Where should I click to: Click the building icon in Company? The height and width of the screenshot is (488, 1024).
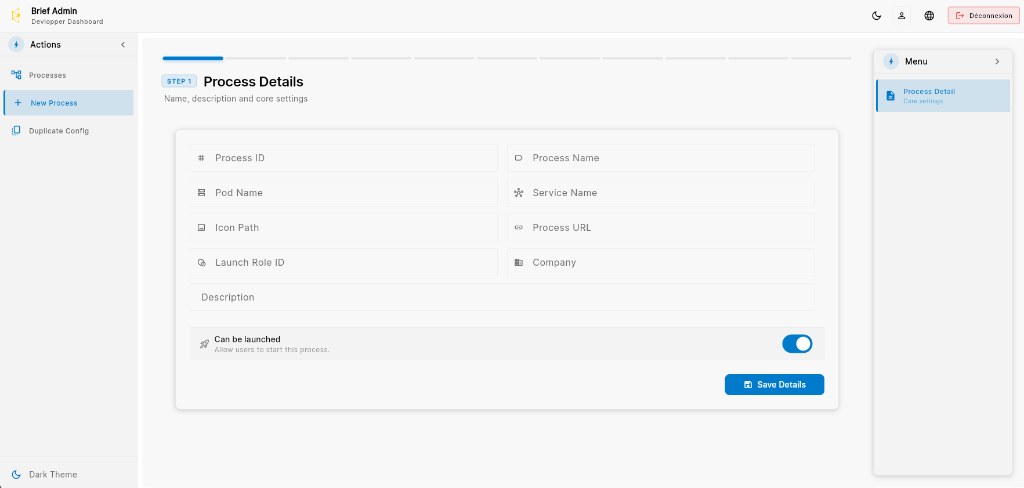click(x=519, y=263)
